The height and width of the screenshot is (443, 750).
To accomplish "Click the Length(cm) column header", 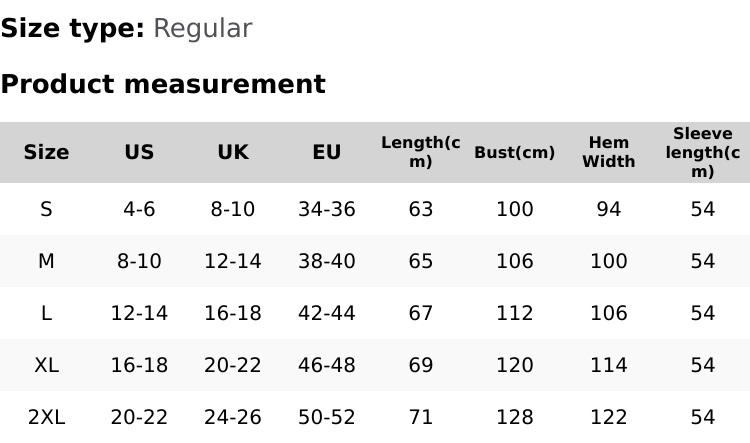I will tap(421, 152).
